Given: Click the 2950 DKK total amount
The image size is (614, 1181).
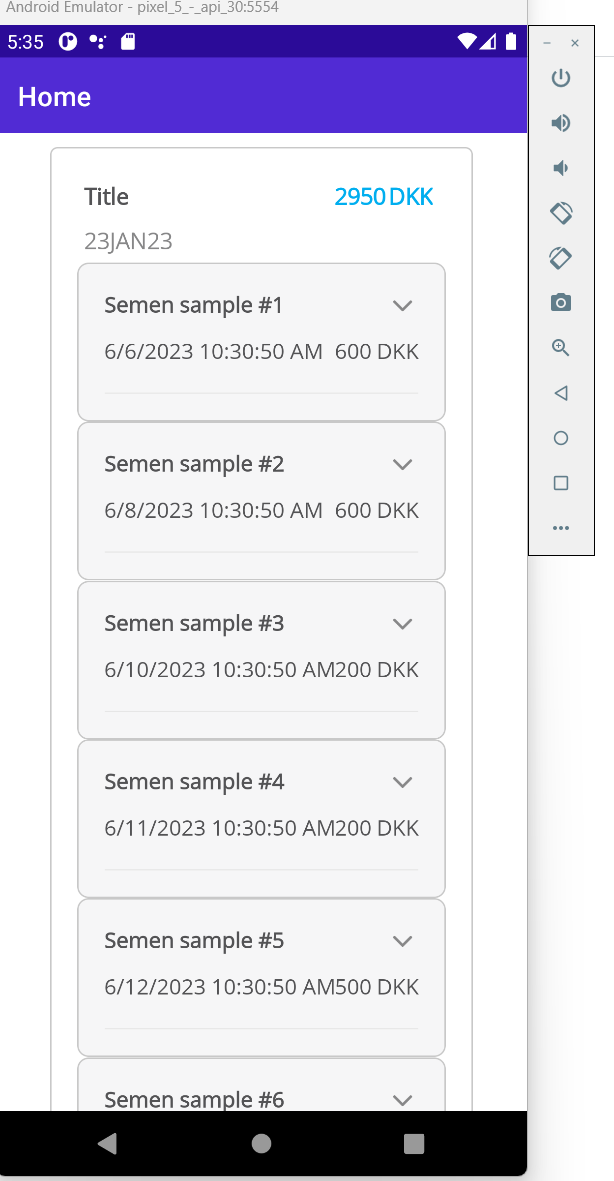Looking at the screenshot, I should 383,197.
